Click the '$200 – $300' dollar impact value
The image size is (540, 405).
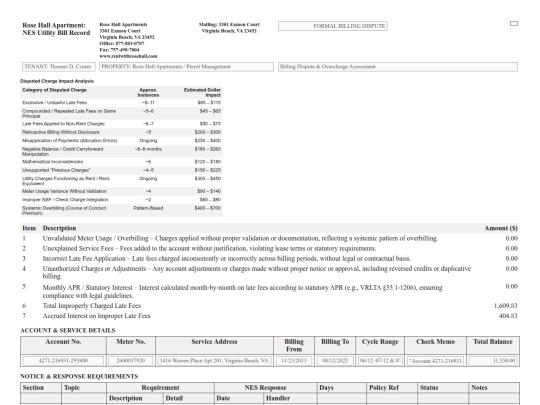208,132
